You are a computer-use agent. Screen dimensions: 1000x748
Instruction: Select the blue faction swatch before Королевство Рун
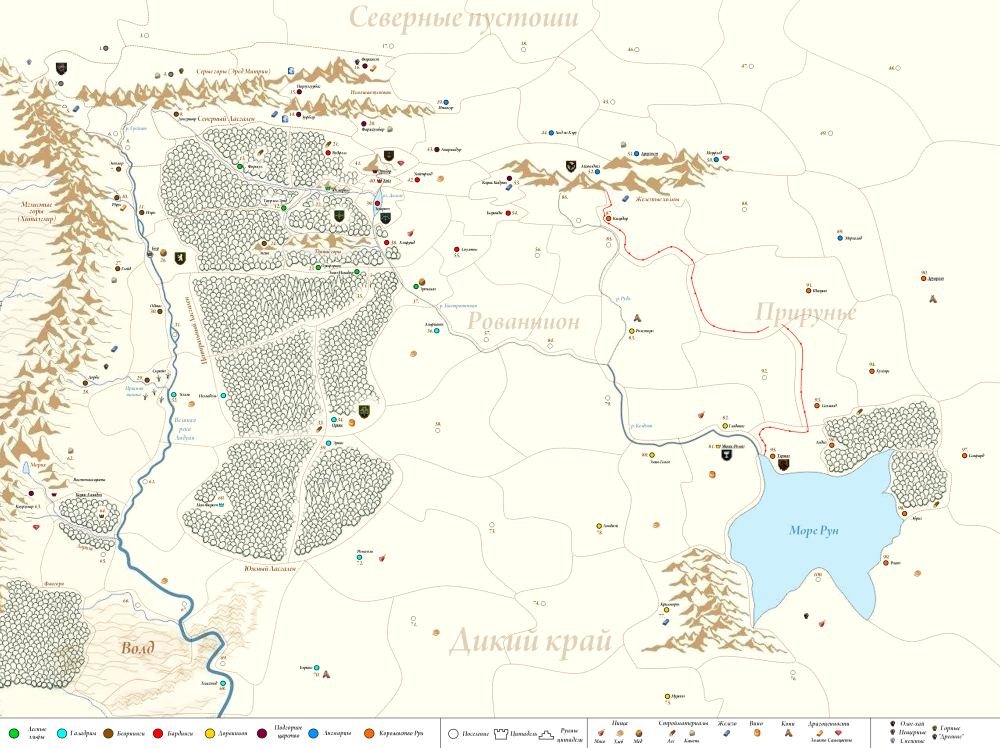coord(313,733)
